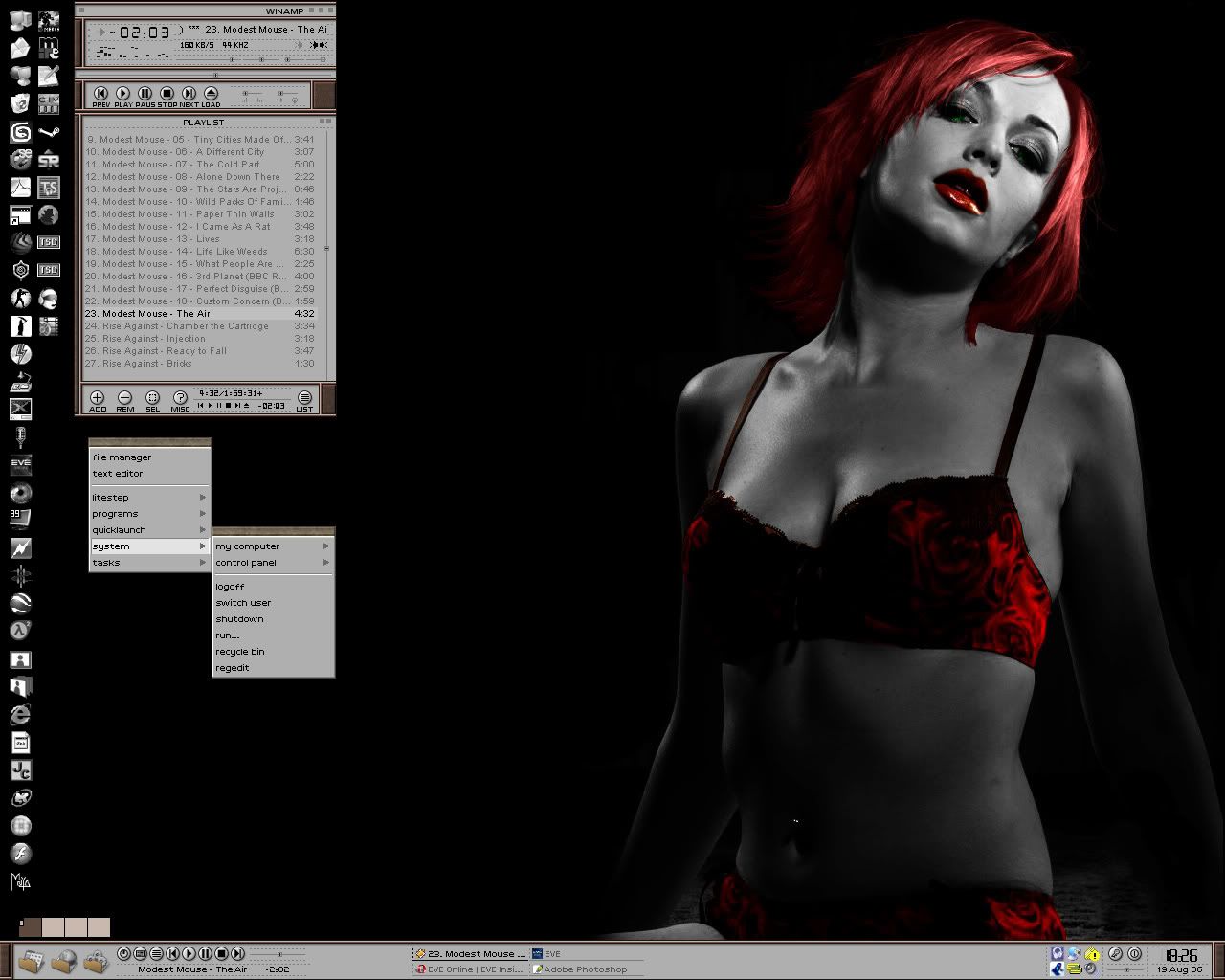Open the LIST options in Winamp playlist
The height and width of the screenshot is (980, 1225).
tap(304, 400)
